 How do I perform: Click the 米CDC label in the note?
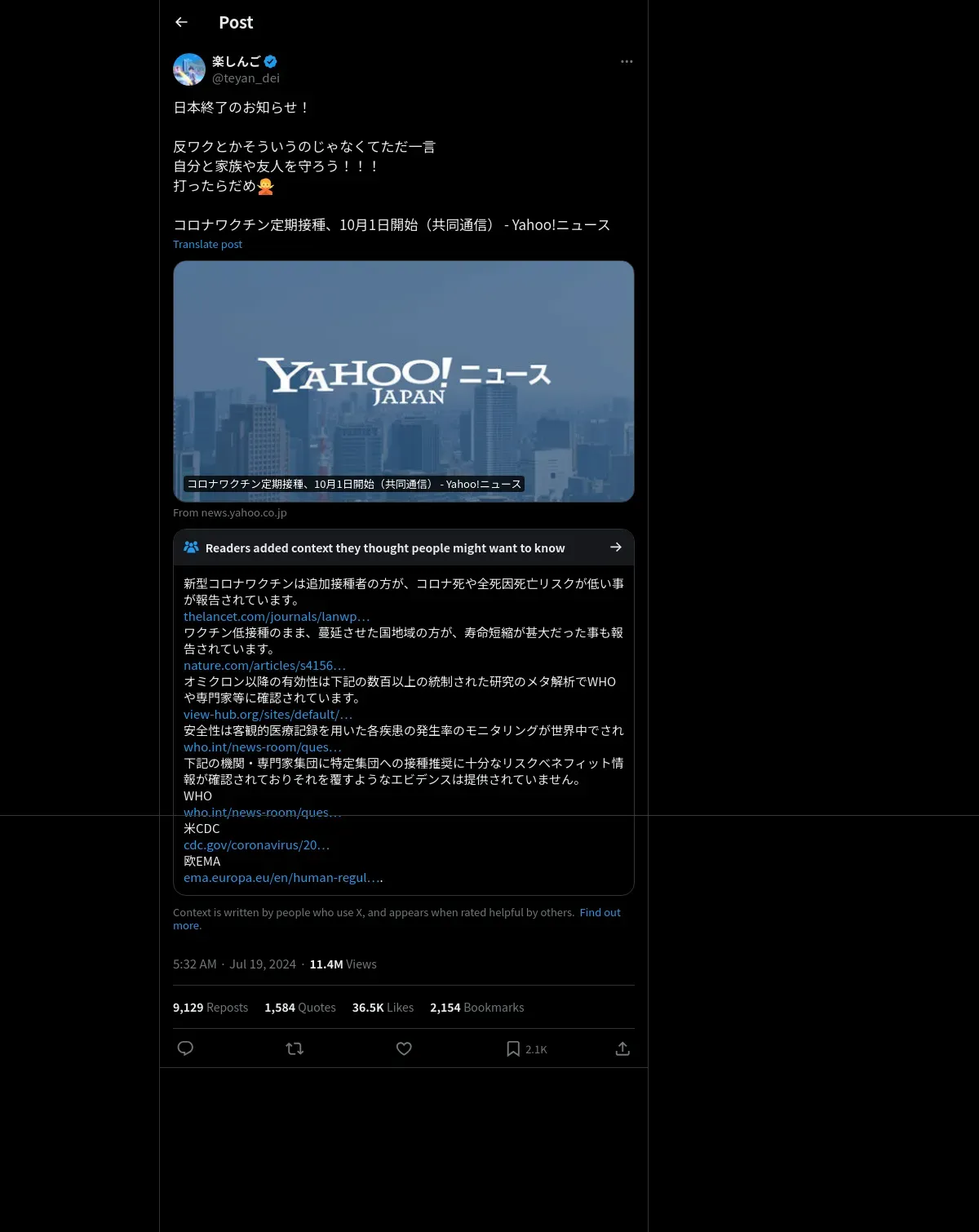pyautogui.click(x=202, y=829)
